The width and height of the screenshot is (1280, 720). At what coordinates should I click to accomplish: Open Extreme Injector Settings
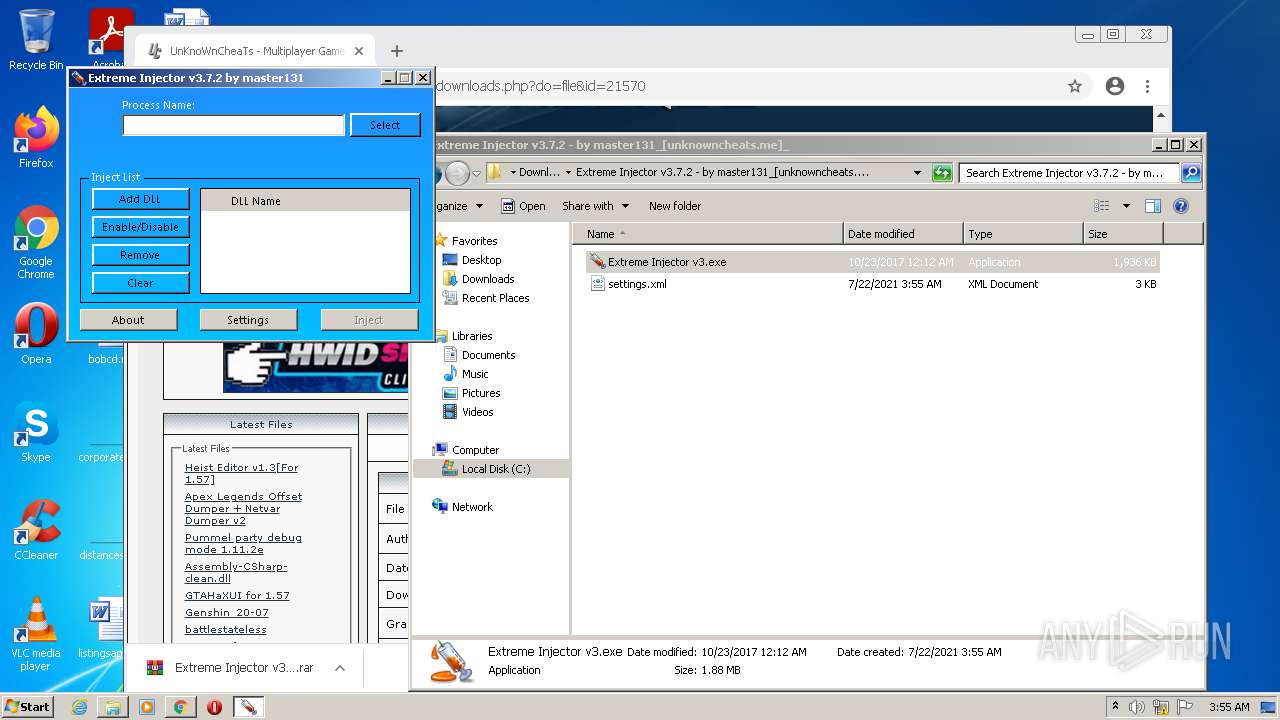click(248, 320)
